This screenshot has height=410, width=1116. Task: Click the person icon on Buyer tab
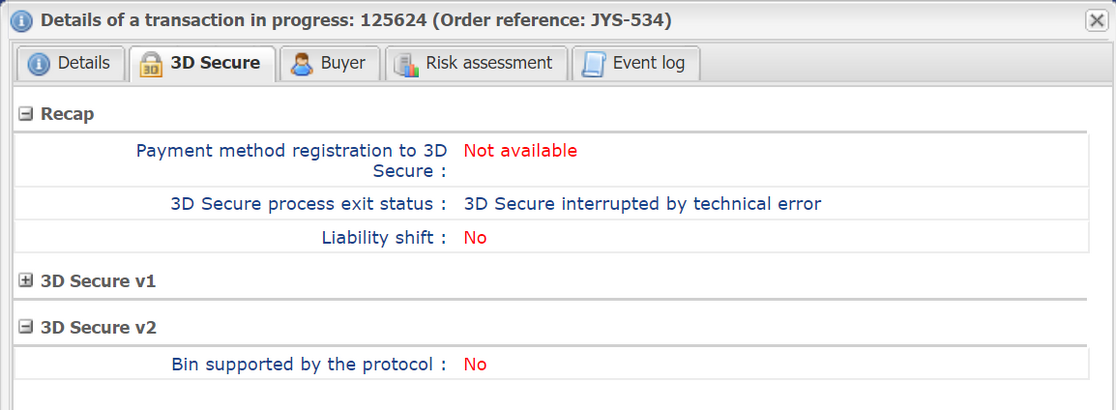tap(301, 64)
